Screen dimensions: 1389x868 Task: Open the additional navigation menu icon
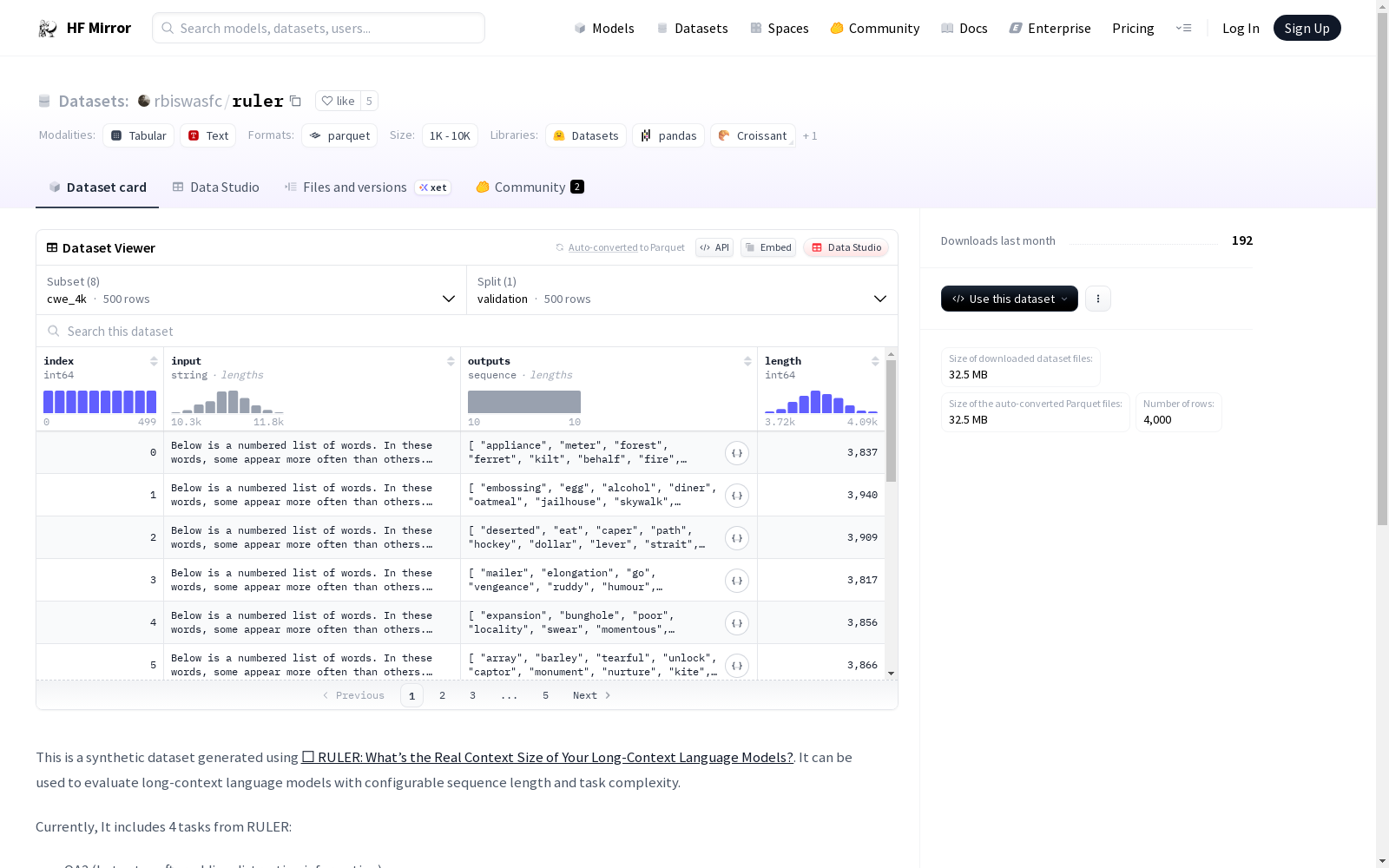coord(1183,28)
